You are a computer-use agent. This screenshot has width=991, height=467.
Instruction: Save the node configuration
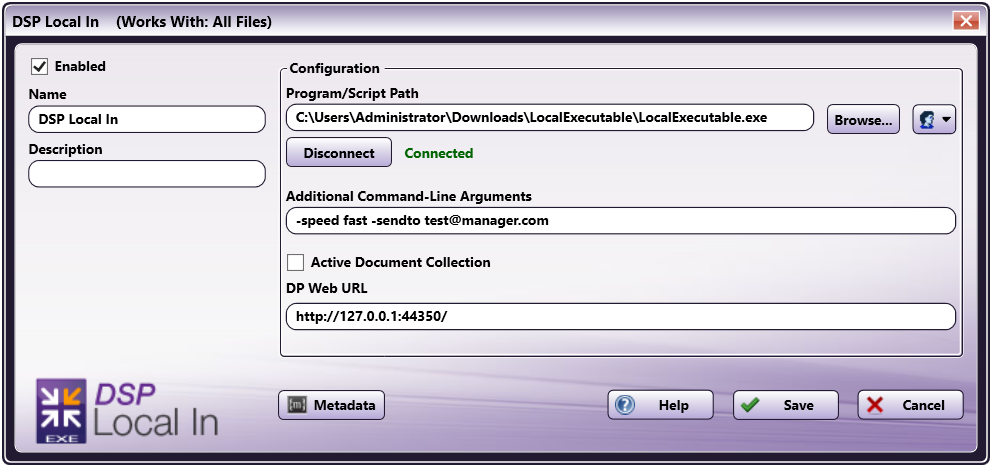pos(786,405)
